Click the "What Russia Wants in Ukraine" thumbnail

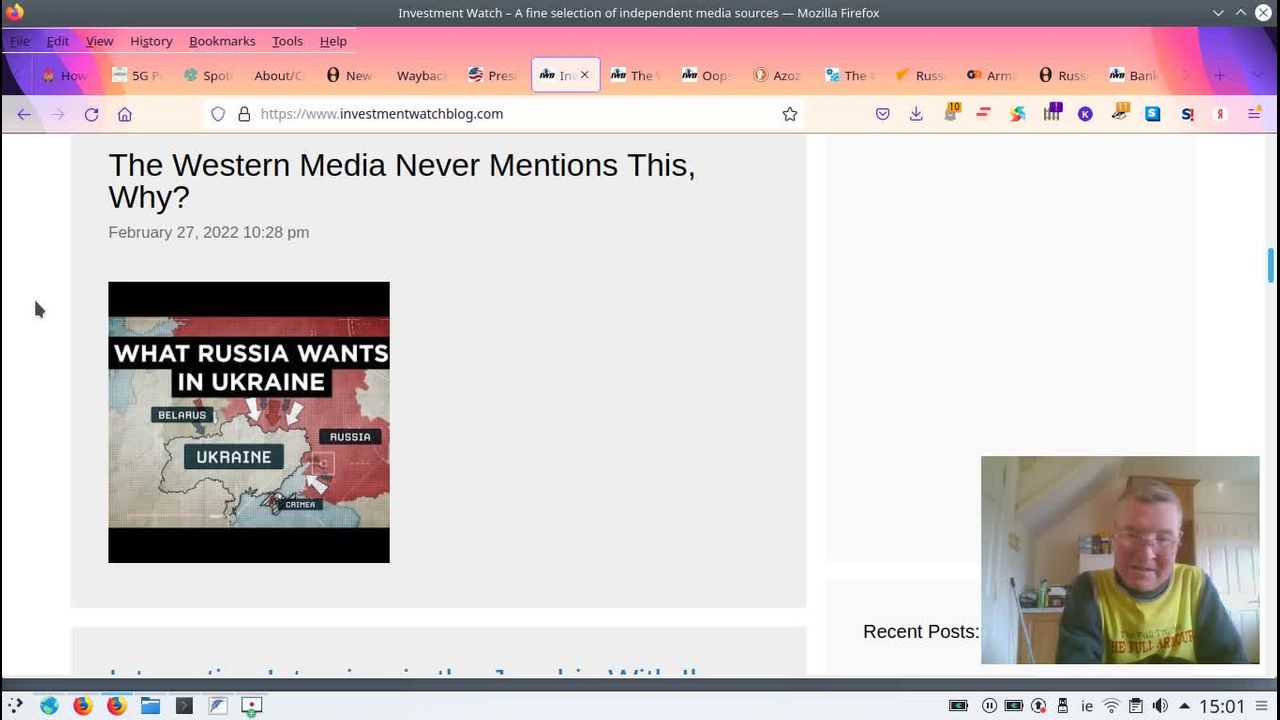tap(249, 422)
